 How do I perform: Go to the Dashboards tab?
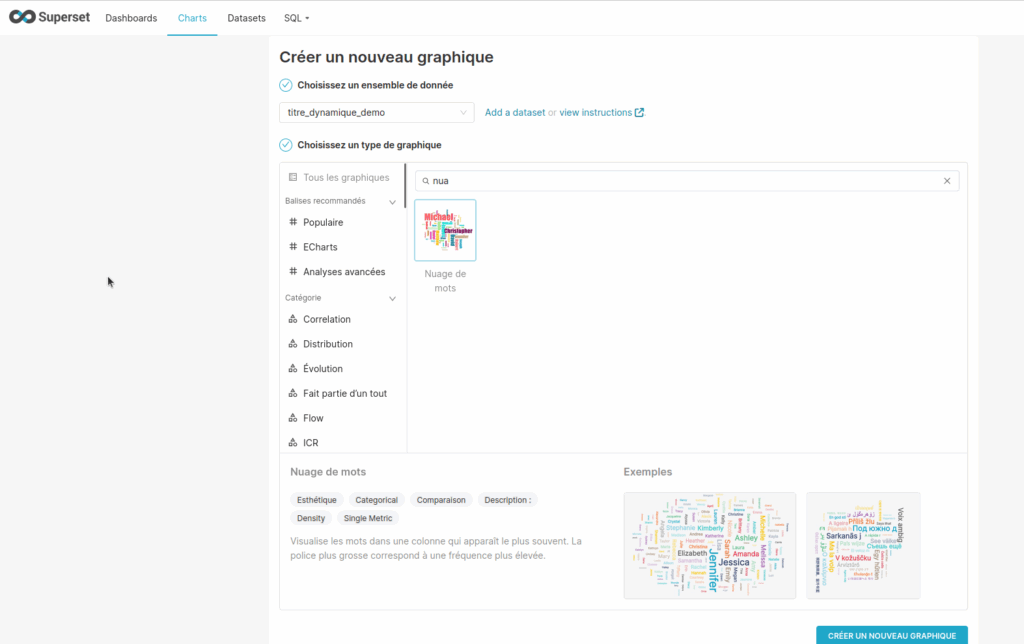pyautogui.click(x=131, y=18)
